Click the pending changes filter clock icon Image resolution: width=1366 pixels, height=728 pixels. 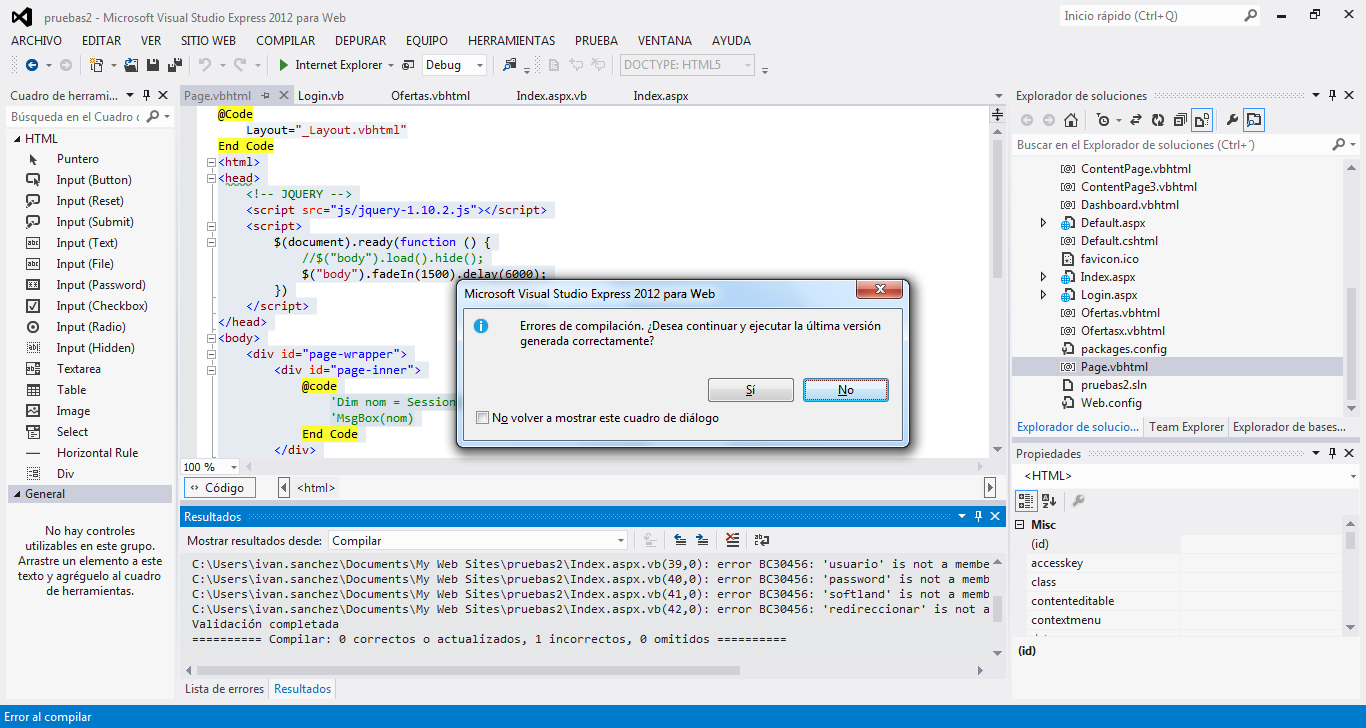1102,120
